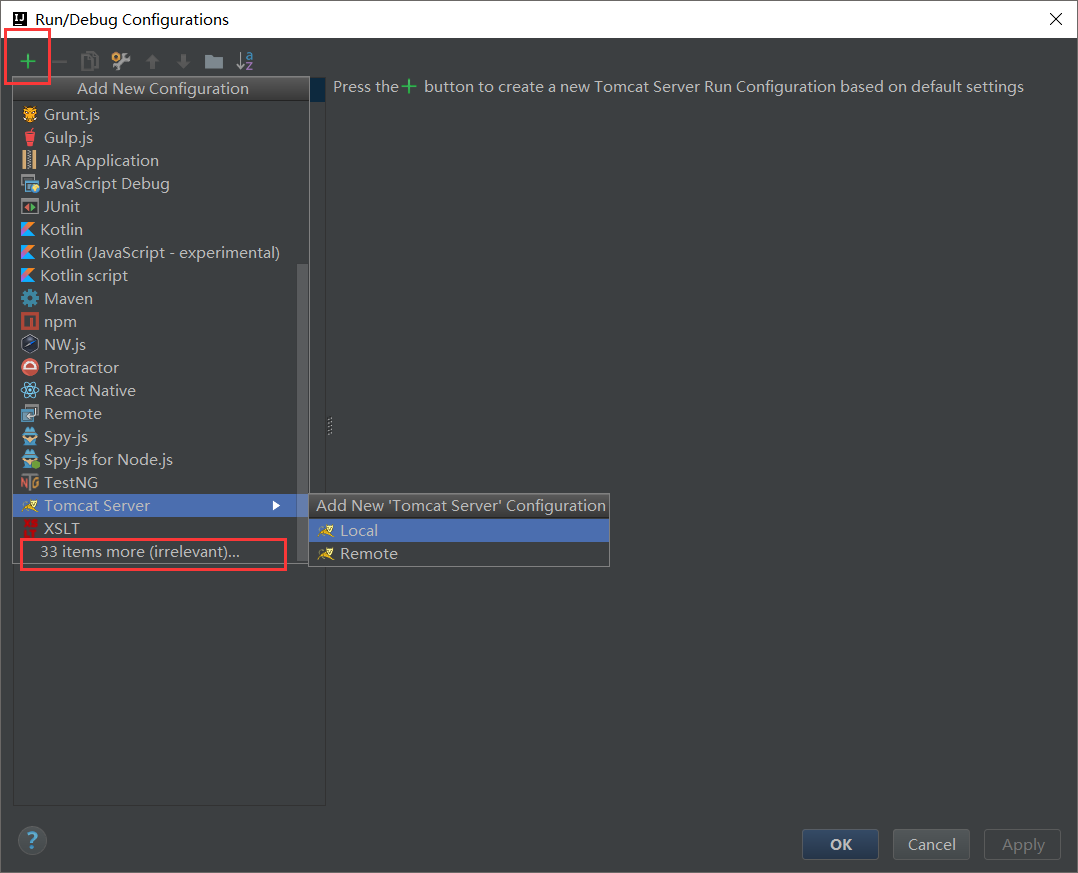
Task: Choose Remote in Tomcat Server submenu
Action: [368, 554]
